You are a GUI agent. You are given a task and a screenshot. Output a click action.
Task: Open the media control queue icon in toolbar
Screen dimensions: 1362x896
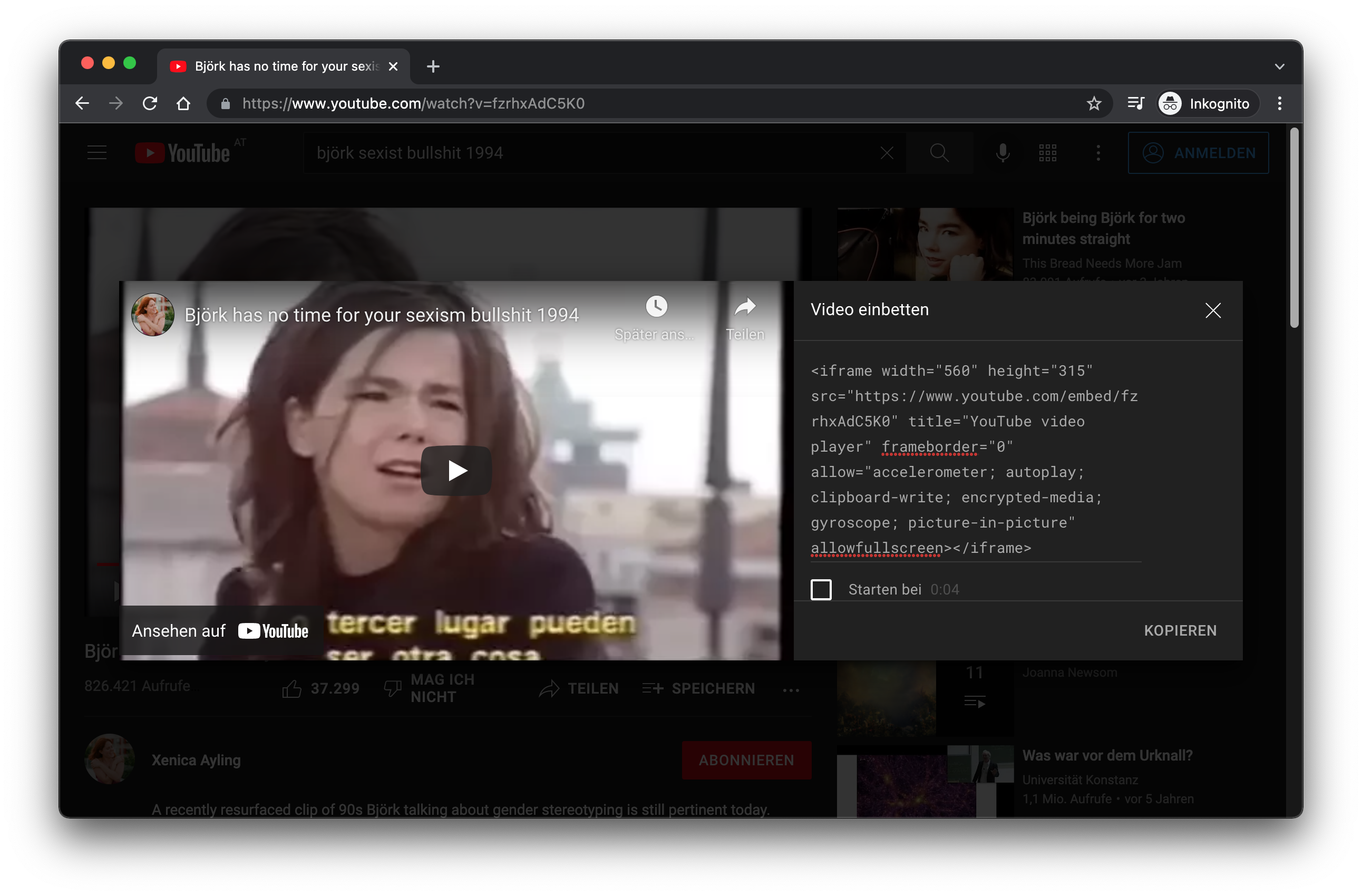pyautogui.click(x=1135, y=103)
